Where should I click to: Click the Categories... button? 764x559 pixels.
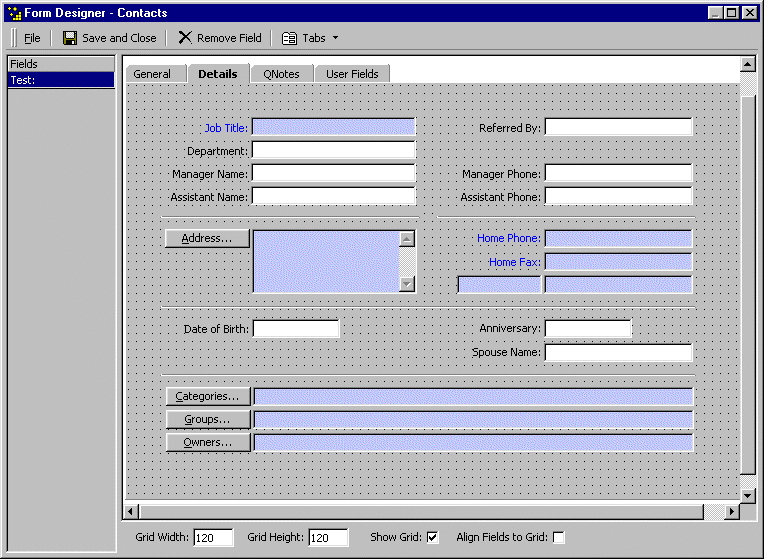pyautogui.click(x=208, y=396)
